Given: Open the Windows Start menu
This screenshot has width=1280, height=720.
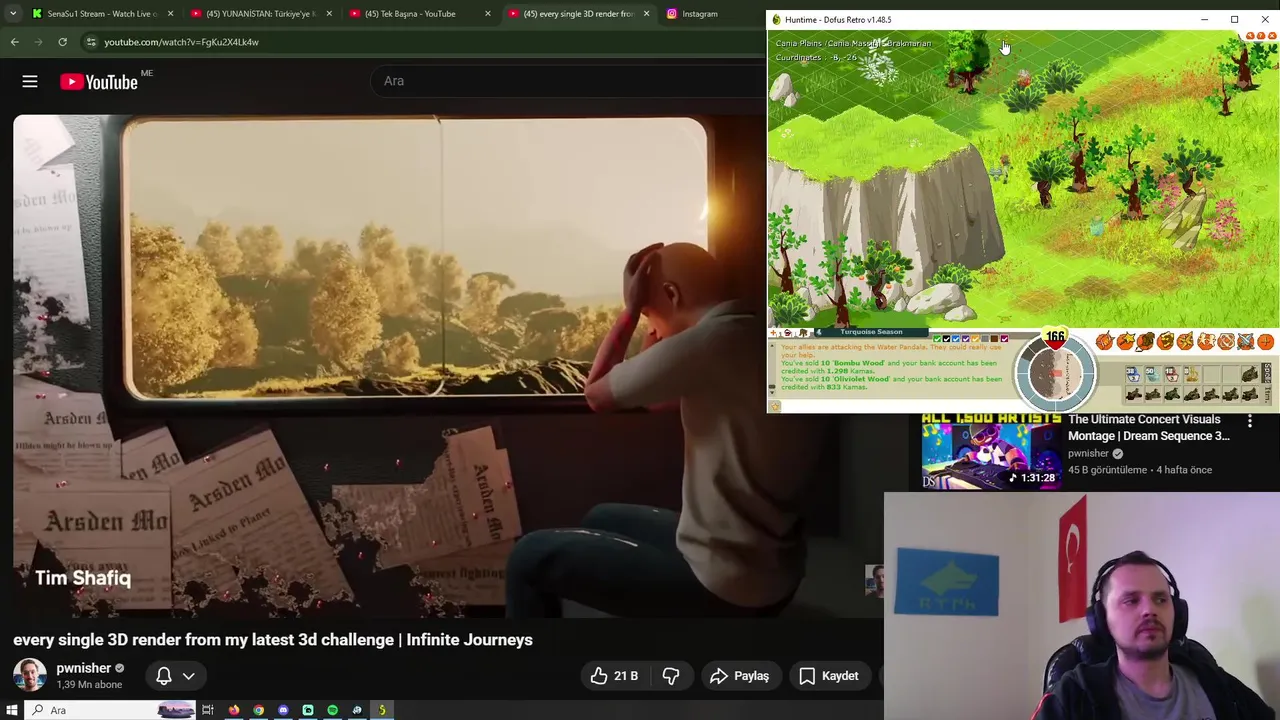Looking at the screenshot, I should tap(12, 710).
